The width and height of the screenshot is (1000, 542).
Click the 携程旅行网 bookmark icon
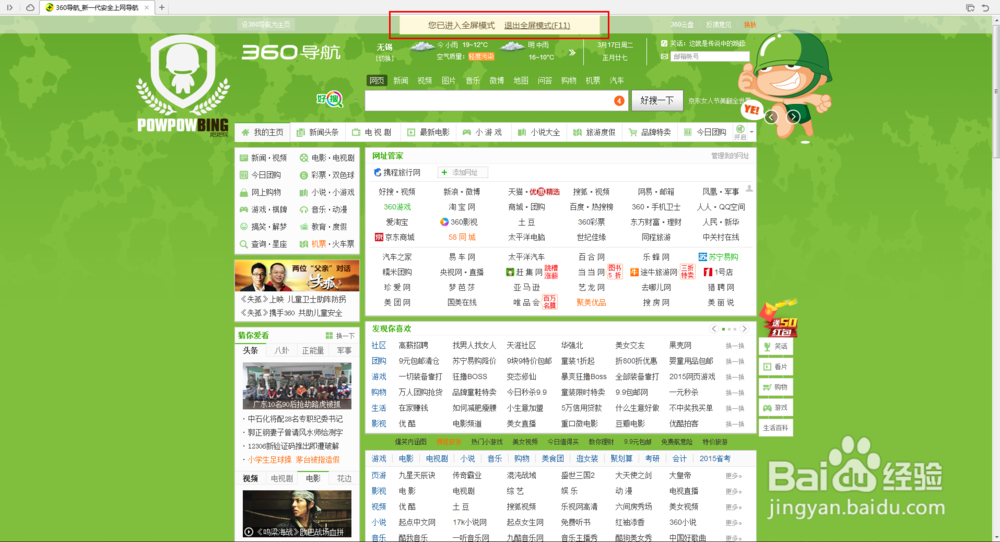(378, 172)
